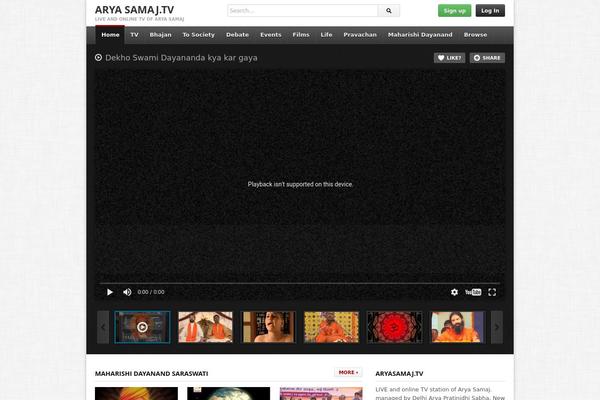Image resolution: width=600 pixels, height=400 pixels.
Task: Open the Life menu item
Action: coord(326,35)
